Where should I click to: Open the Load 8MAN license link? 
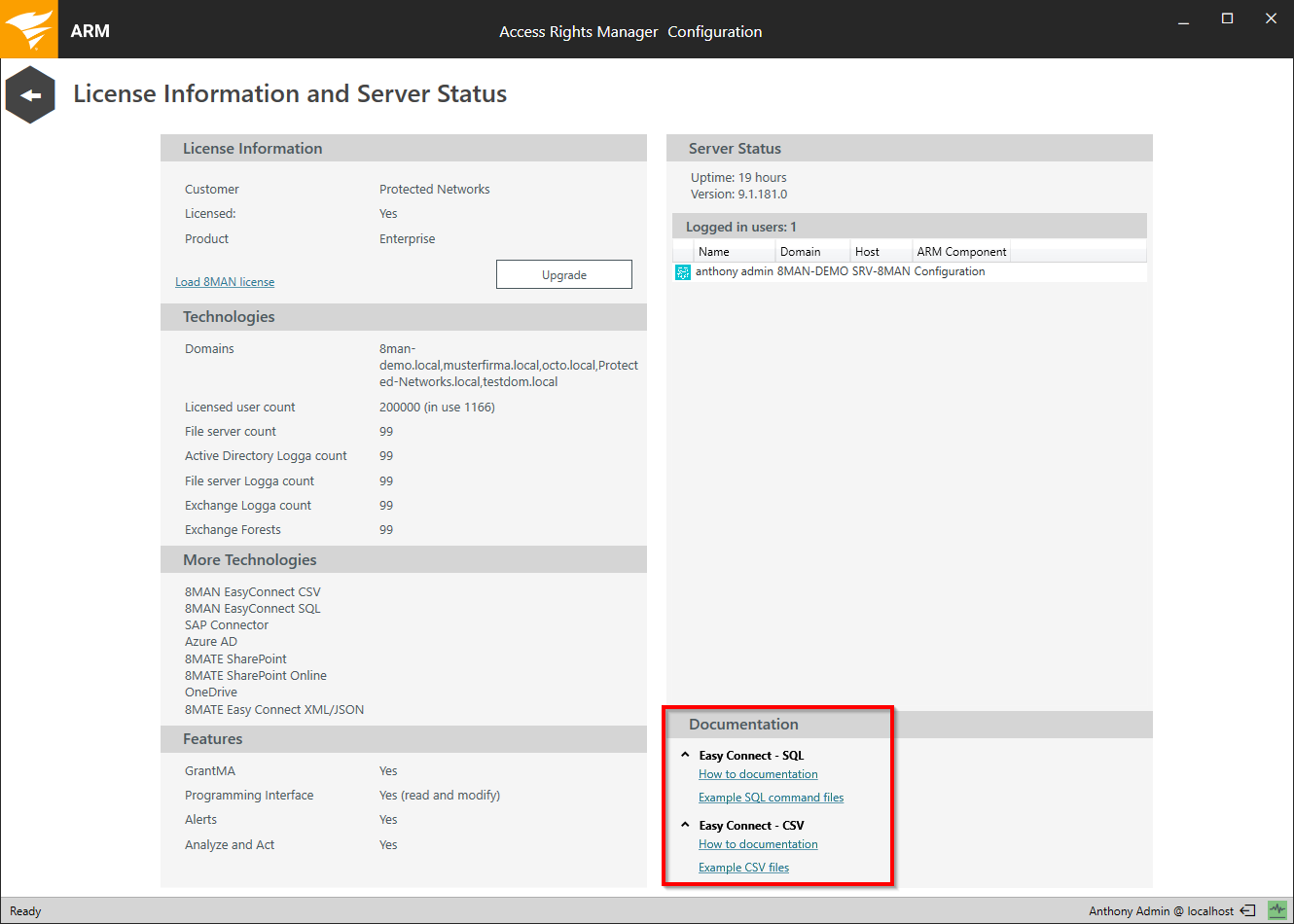tap(225, 282)
